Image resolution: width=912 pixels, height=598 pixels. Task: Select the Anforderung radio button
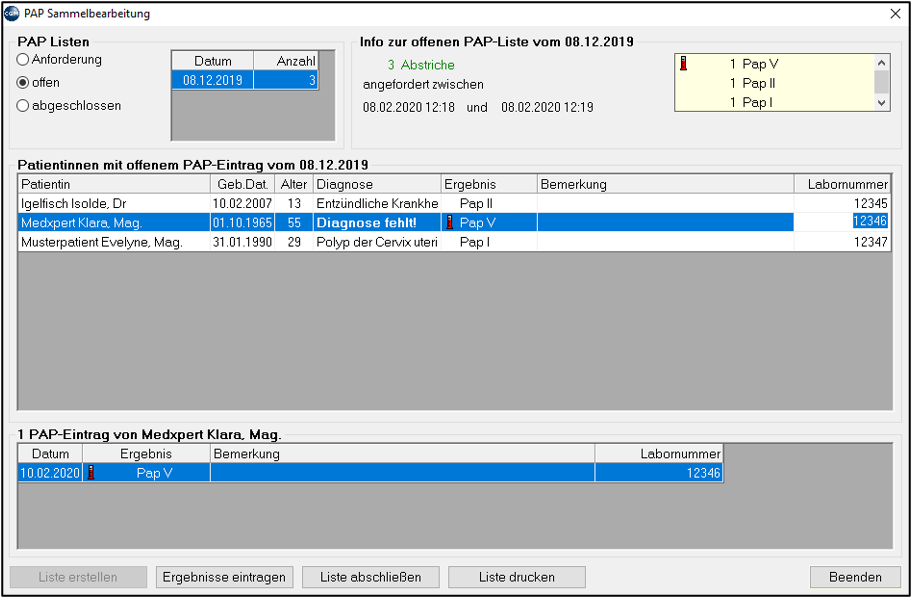(23, 59)
